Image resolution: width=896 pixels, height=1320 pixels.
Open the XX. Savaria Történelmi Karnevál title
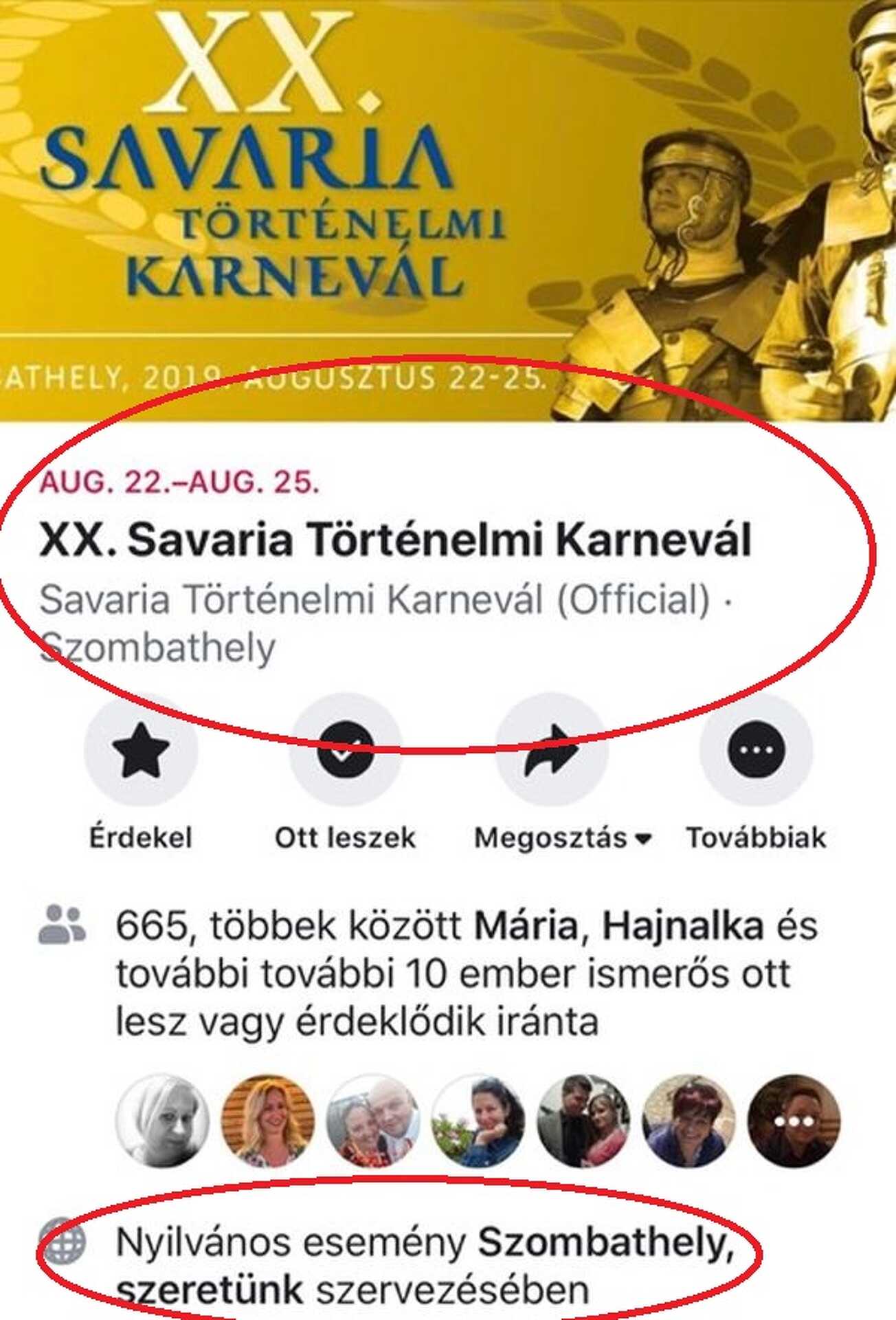click(395, 540)
